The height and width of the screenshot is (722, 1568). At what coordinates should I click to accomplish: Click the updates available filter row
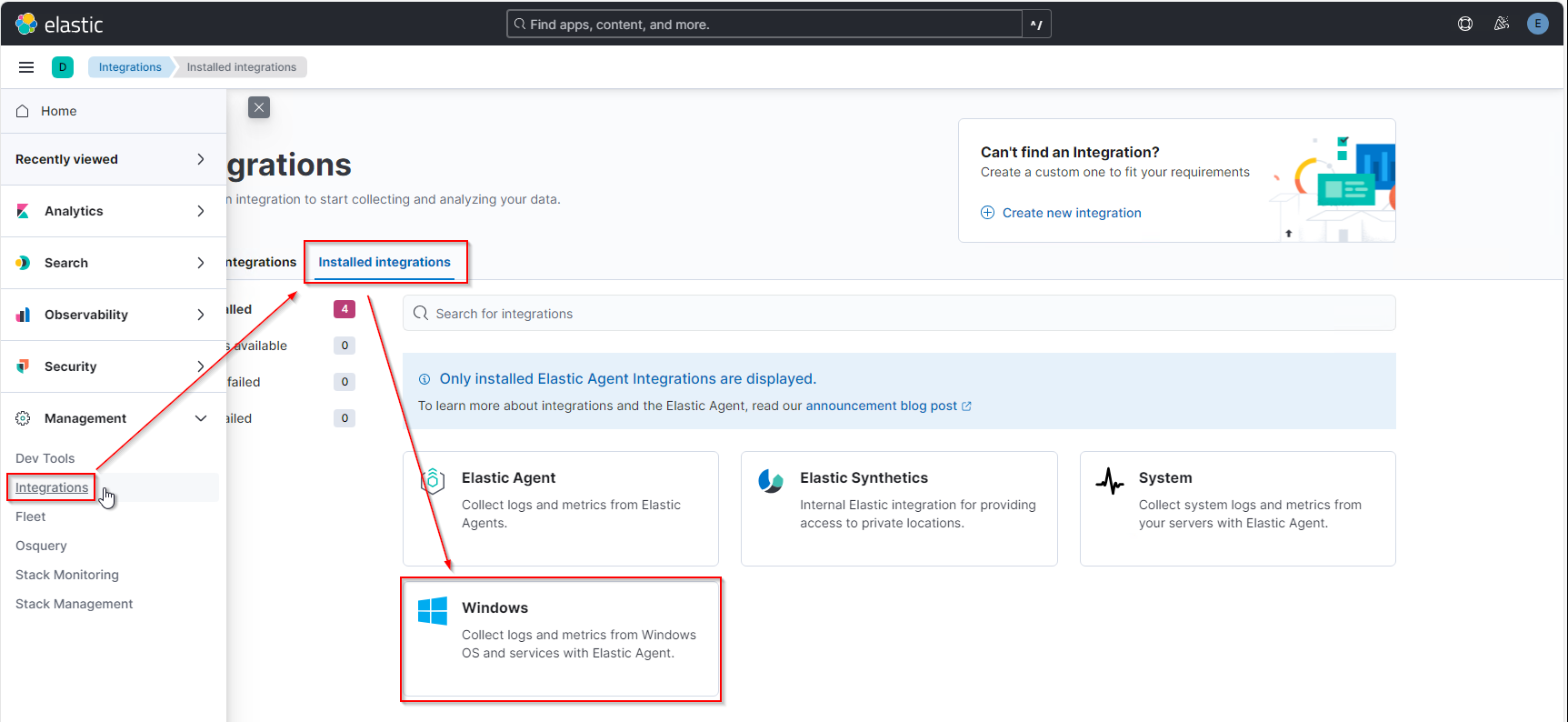tap(291, 346)
